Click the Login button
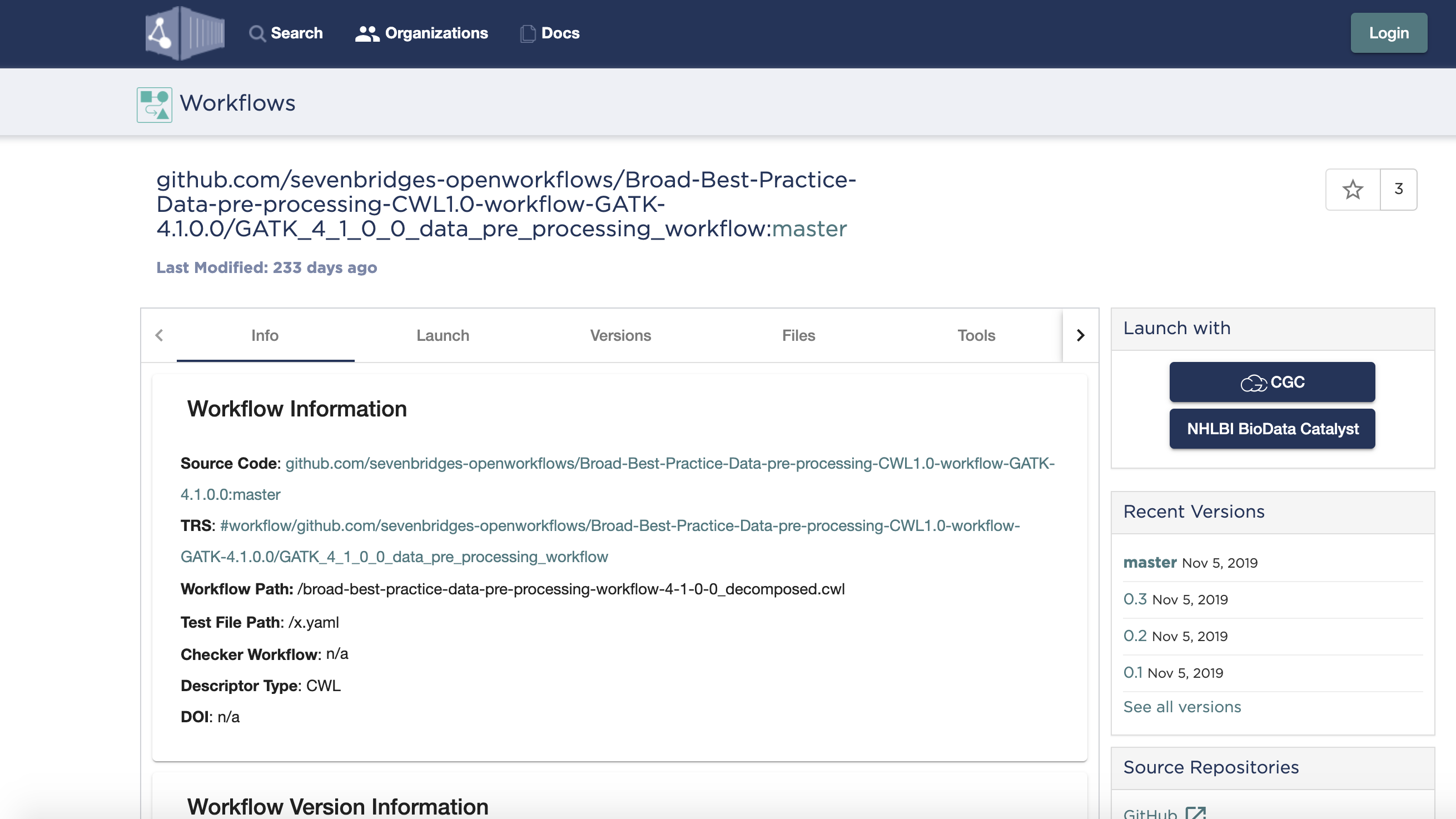1456x819 pixels. (1388, 33)
